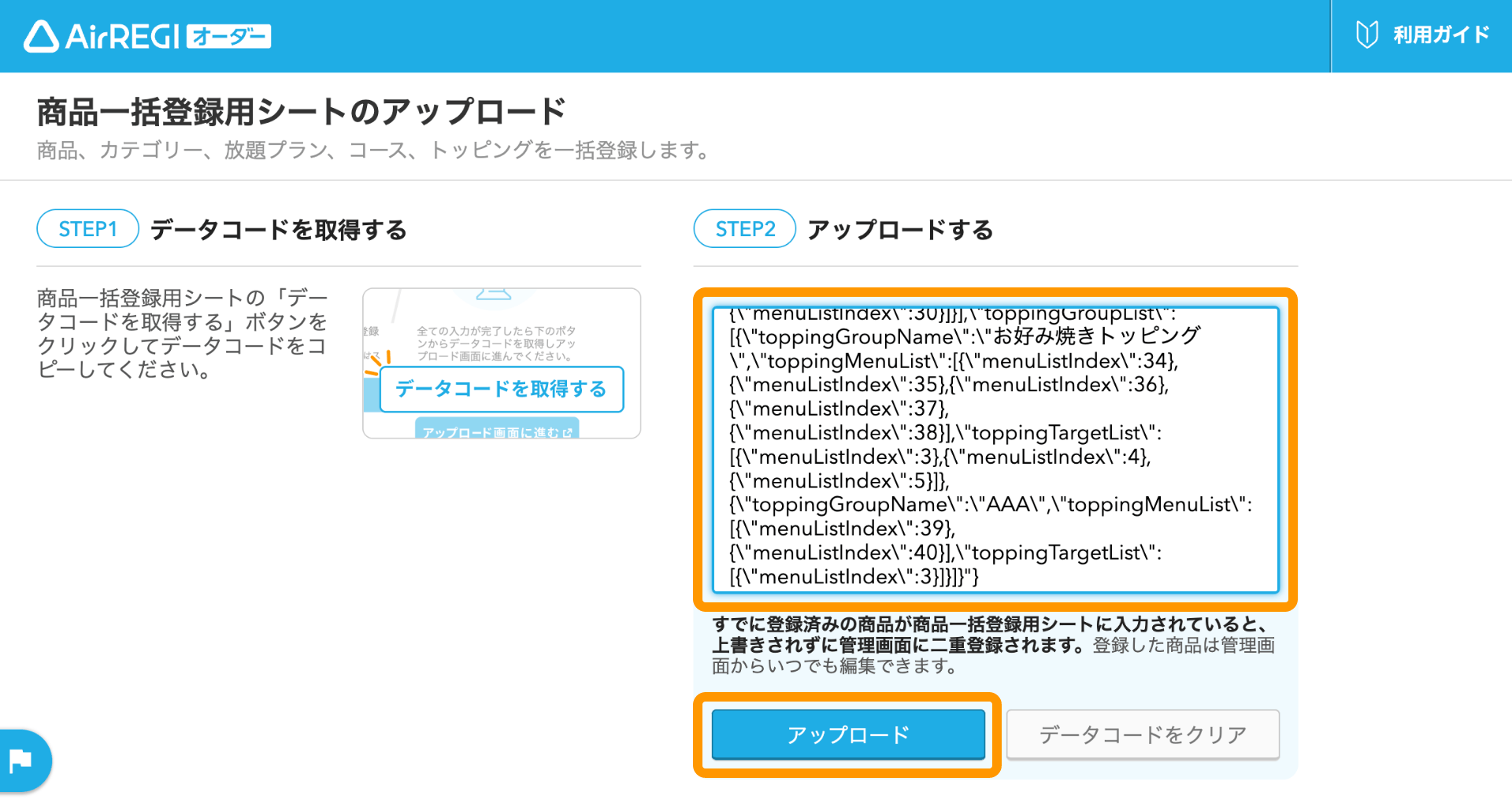Click the オーダー label in the logo
The image size is (1512, 811).
pyautogui.click(x=229, y=36)
